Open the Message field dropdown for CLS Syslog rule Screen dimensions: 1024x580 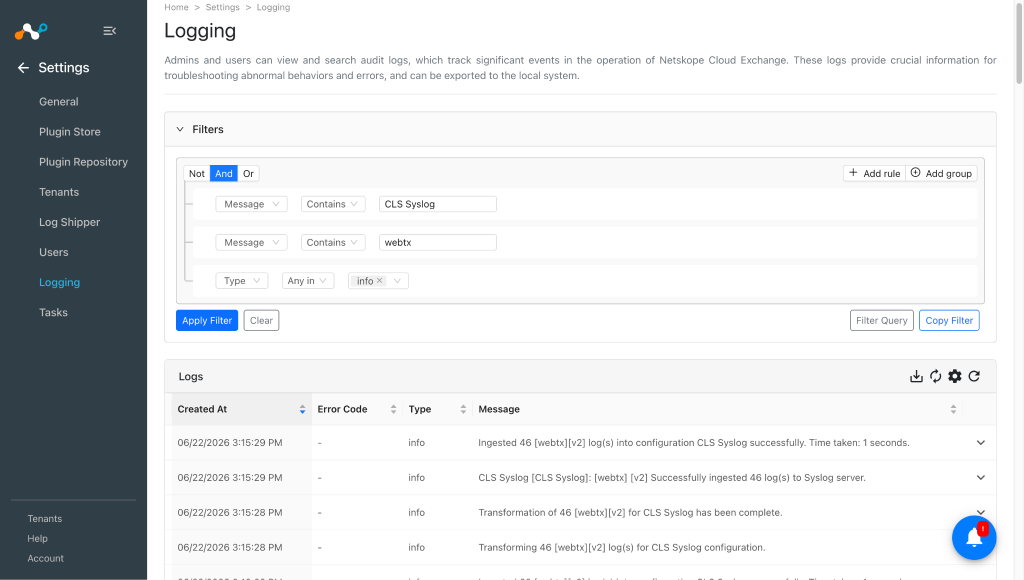coord(251,204)
